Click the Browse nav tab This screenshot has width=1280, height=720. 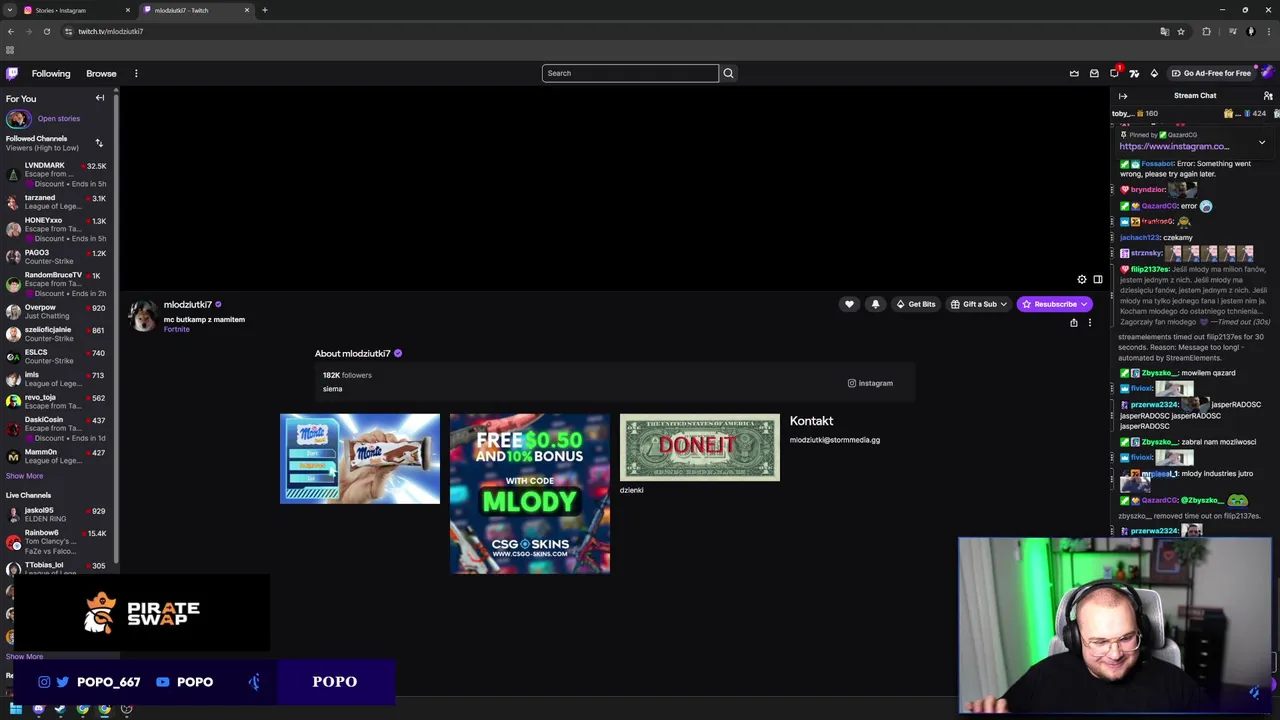(x=101, y=73)
